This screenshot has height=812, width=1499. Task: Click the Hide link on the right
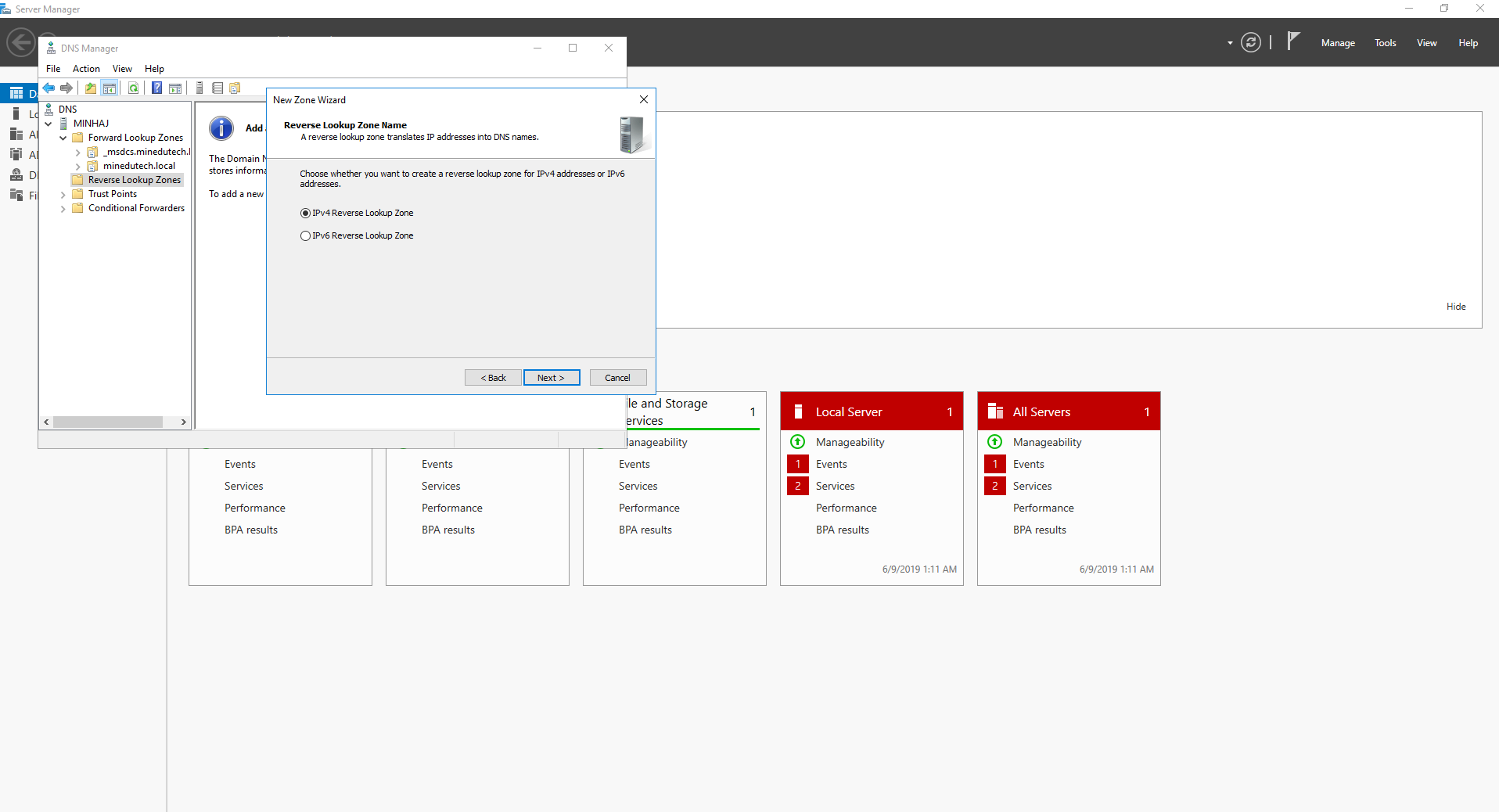tap(1455, 306)
